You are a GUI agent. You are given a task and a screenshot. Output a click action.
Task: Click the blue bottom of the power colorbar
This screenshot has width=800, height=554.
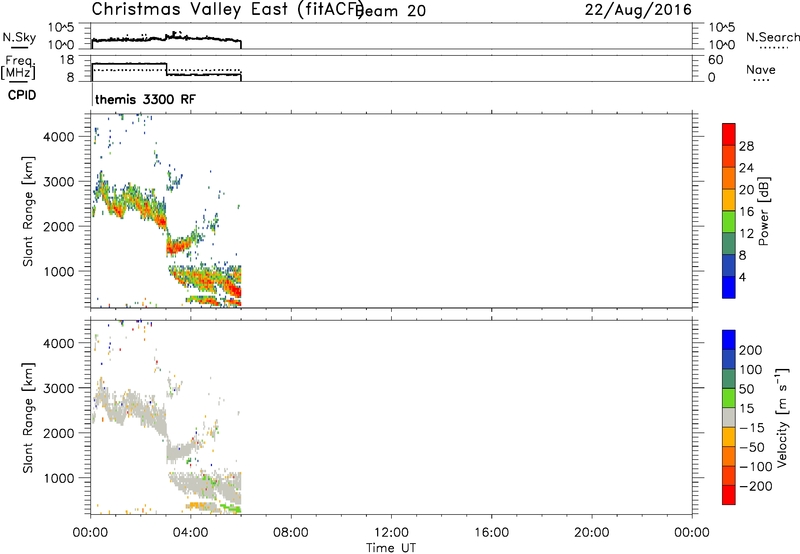[729, 287]
